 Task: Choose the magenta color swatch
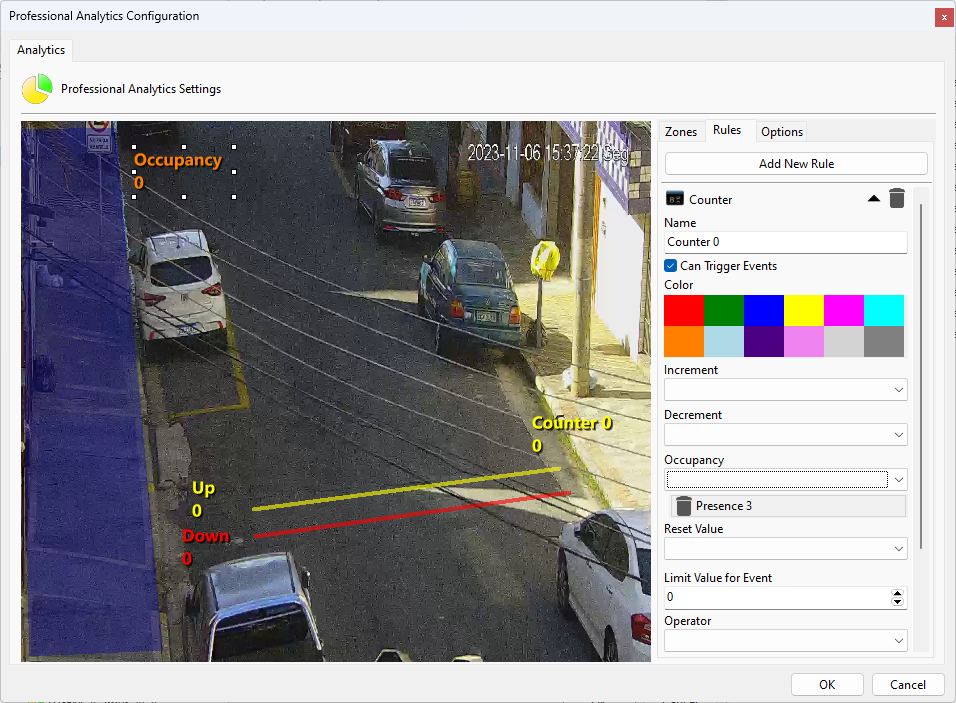[844, 310]
